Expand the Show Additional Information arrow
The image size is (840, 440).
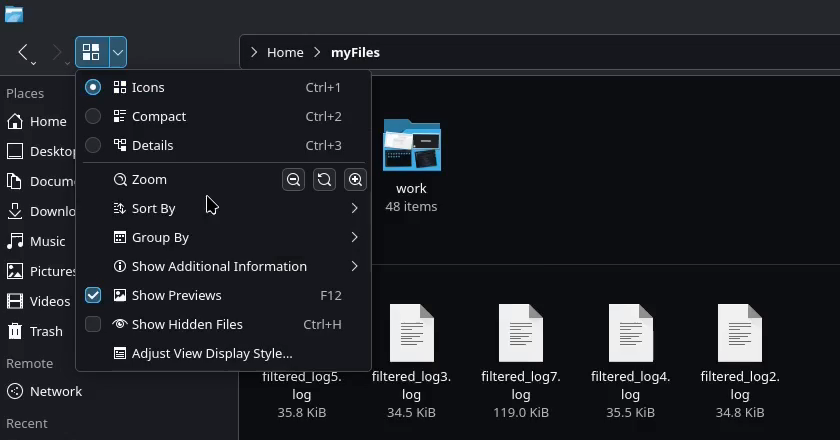[354, 266]
